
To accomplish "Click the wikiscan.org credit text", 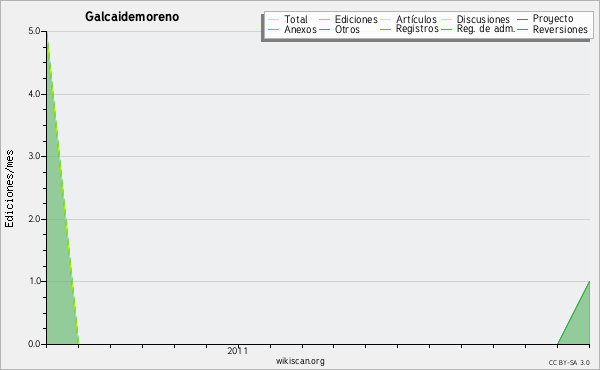I will coord(300,361).
